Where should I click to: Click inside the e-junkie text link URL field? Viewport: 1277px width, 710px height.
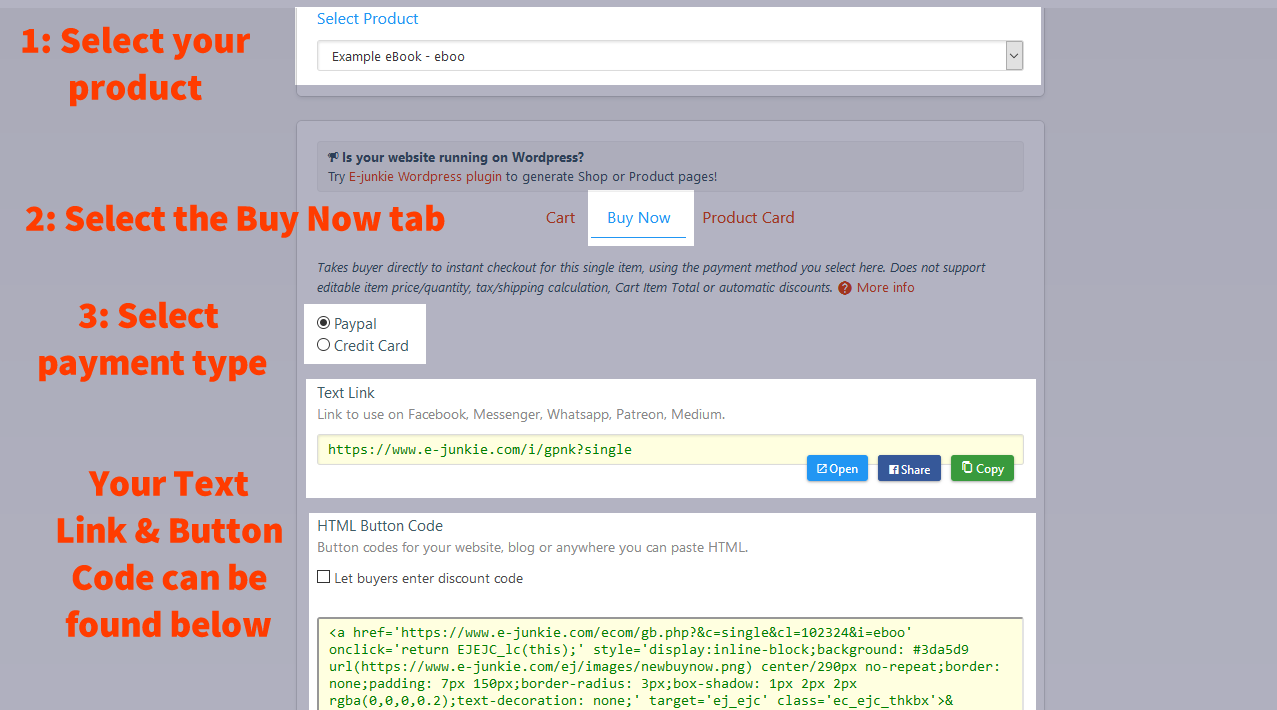[560, 450]
